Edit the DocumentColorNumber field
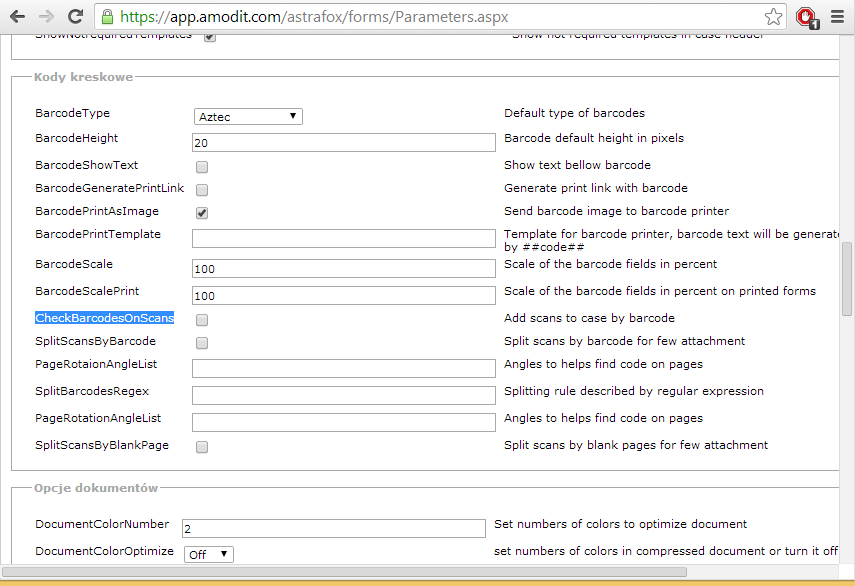855x586 pixels. click(x=334, y=529)
